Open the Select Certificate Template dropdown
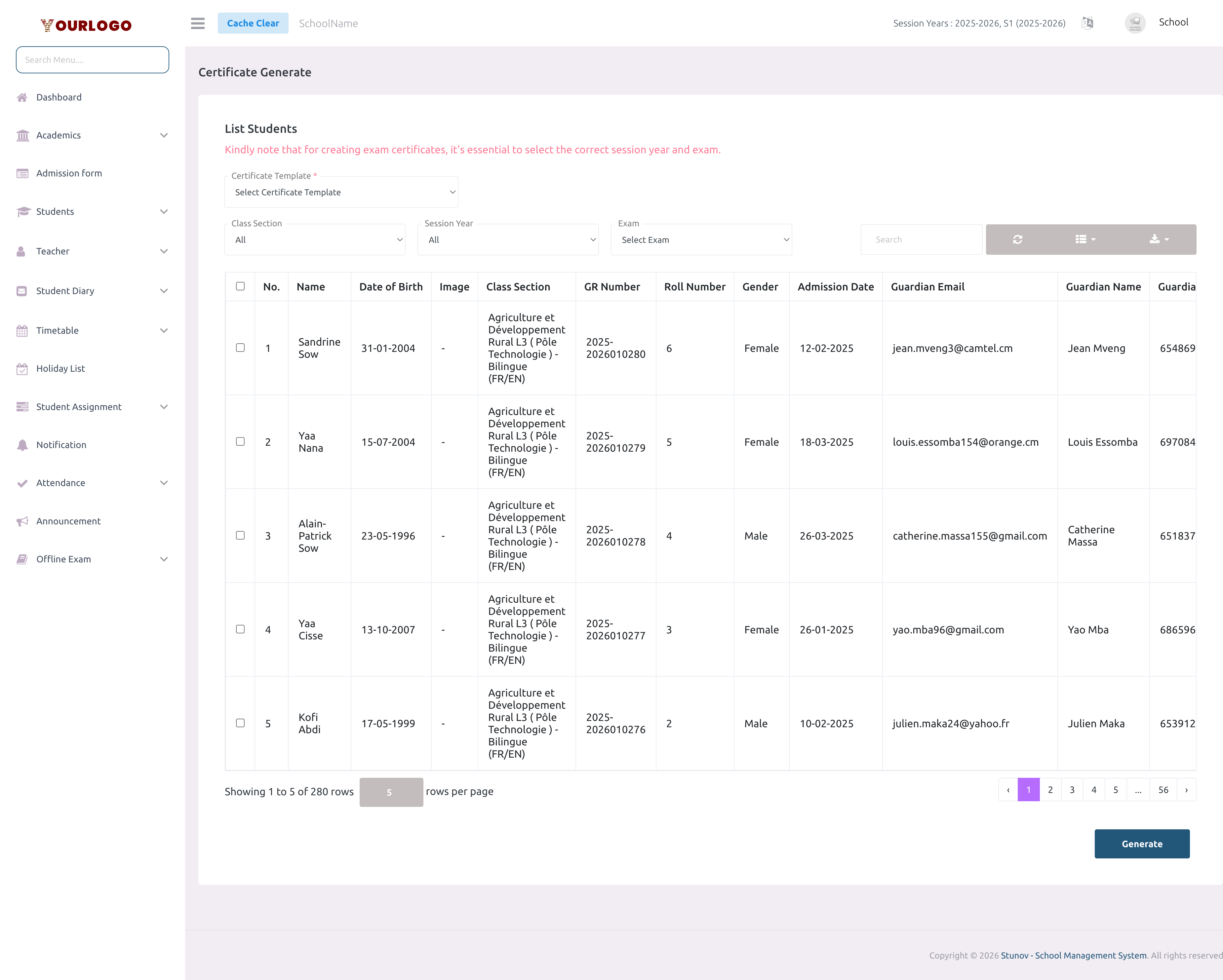Viewport: 1223px width, 980px height. (x=341, y=192)
